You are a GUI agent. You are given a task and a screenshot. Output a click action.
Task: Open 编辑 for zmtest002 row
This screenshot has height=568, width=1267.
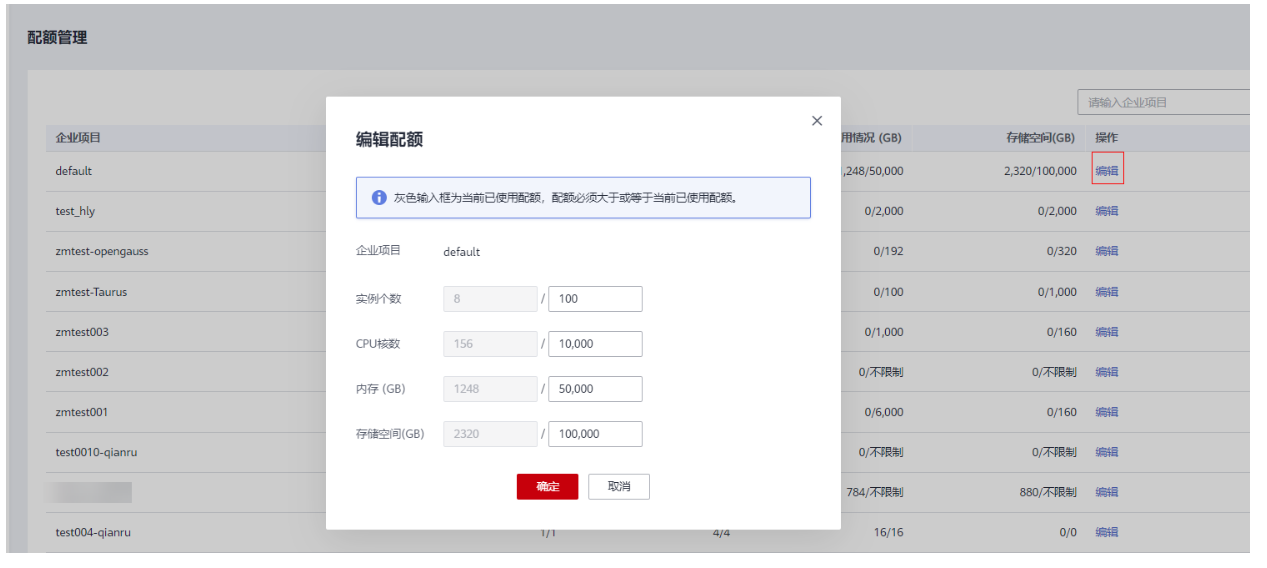(x=1107, y=372)
